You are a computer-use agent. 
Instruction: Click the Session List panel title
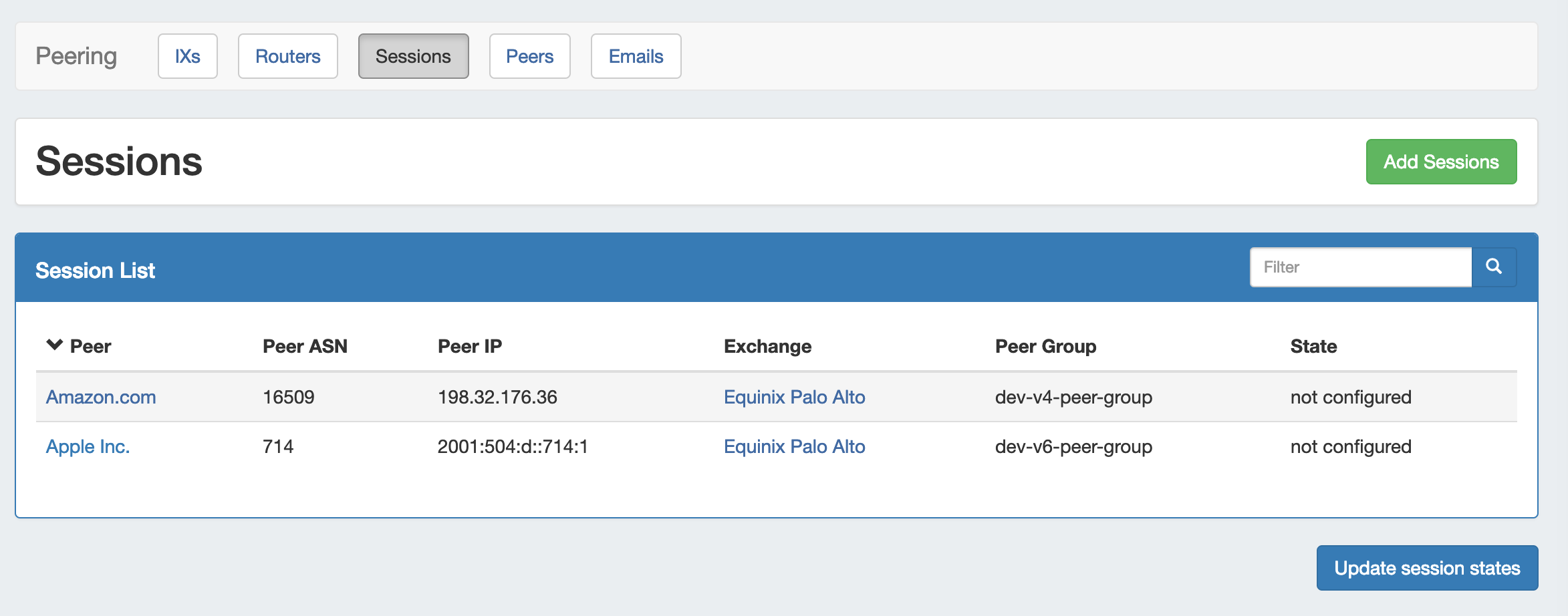tap(96, 270)
